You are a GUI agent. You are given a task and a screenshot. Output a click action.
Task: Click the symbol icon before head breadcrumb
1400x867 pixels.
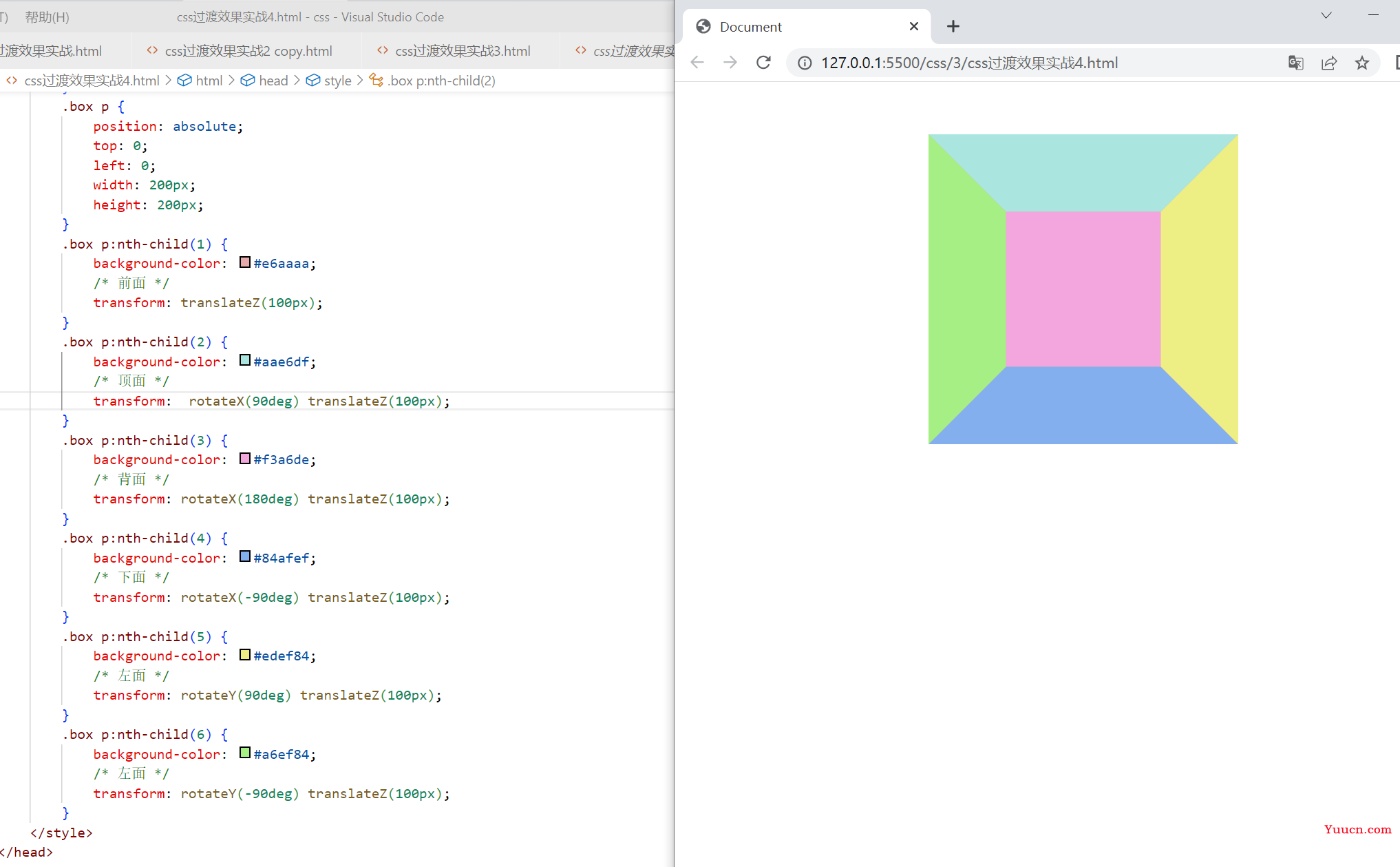pos(248,80)
